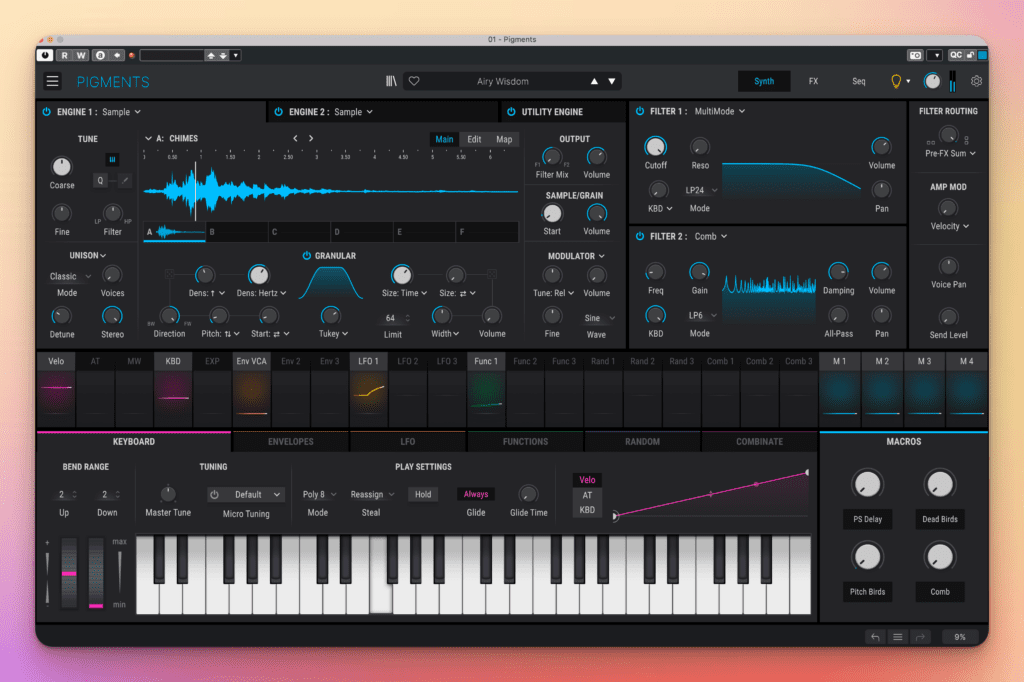
Task: Click the Bend Range Up stepper
Action: 65,495
